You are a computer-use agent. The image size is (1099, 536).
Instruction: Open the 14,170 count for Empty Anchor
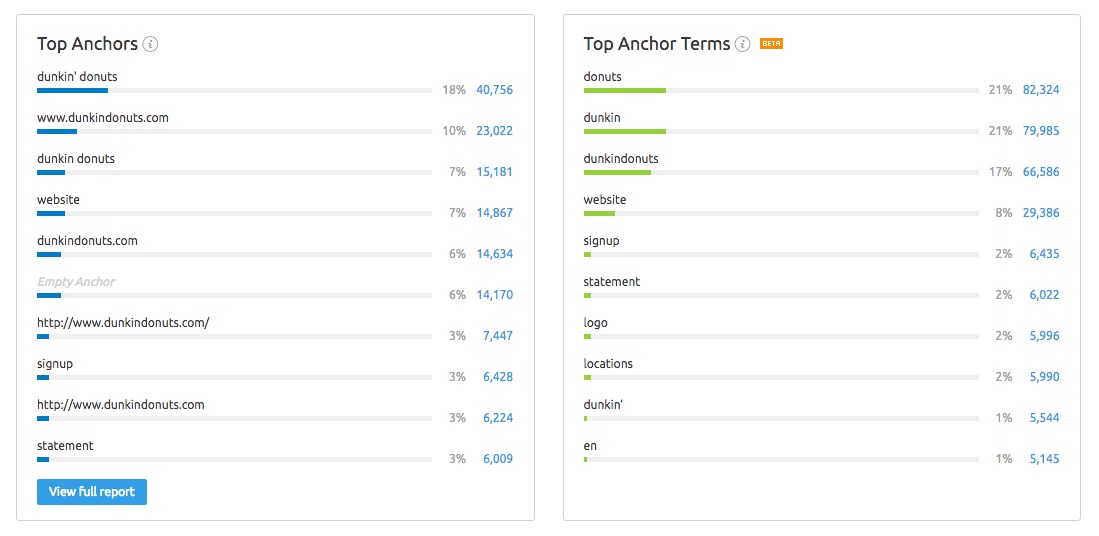[x=495, y=294]
